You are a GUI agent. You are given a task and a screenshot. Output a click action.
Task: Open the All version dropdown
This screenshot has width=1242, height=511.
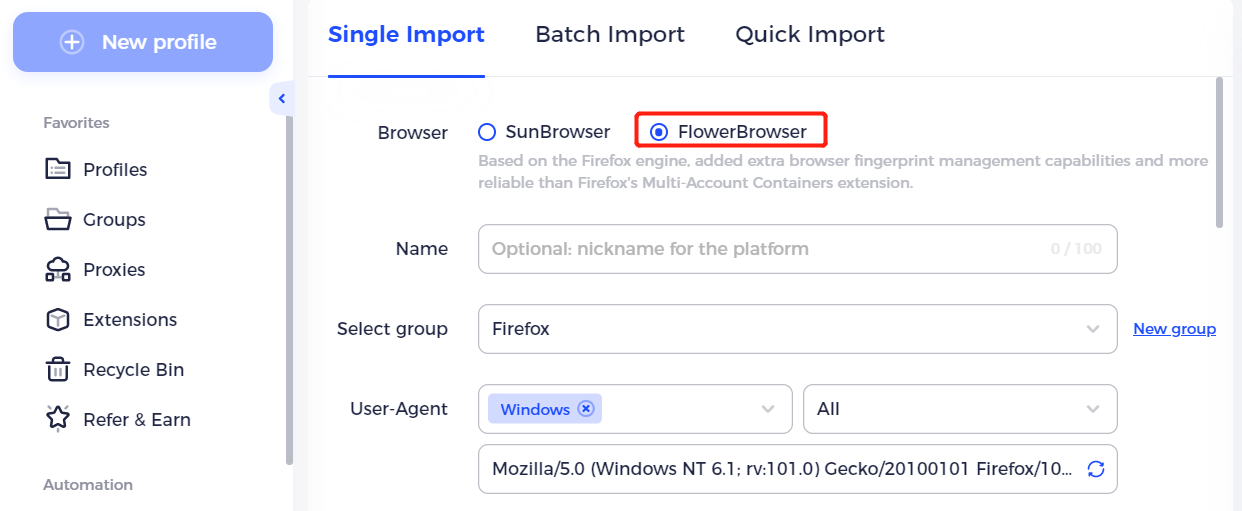tap(960, 409)
